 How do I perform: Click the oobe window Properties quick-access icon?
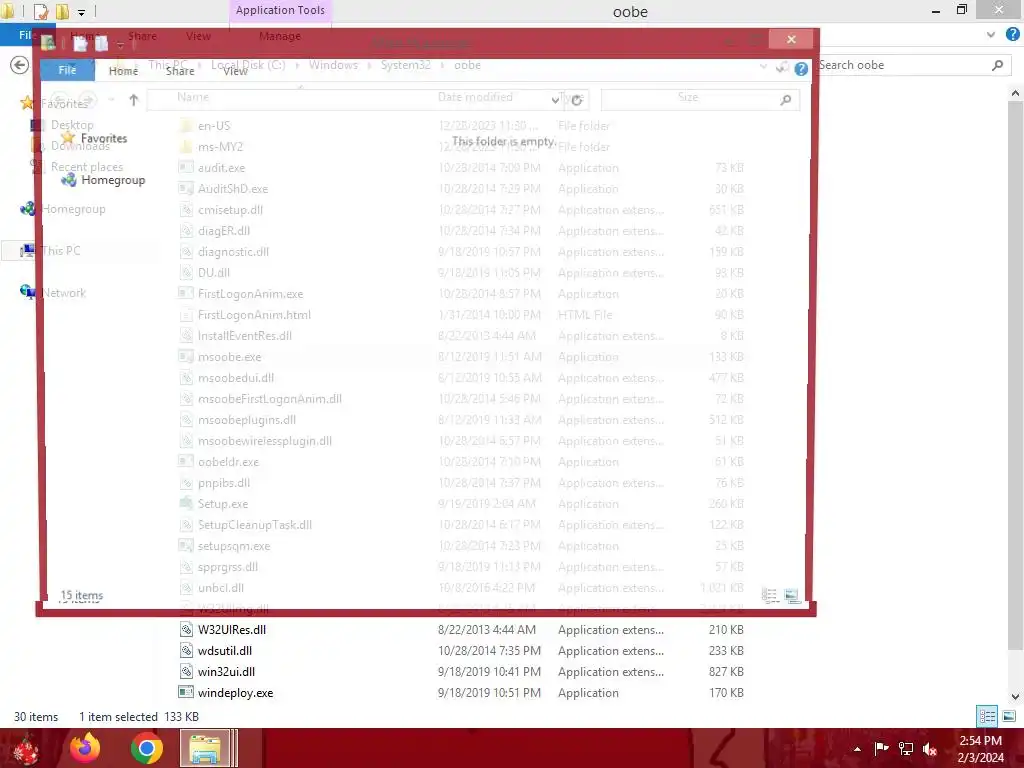[x=40, y=11]
